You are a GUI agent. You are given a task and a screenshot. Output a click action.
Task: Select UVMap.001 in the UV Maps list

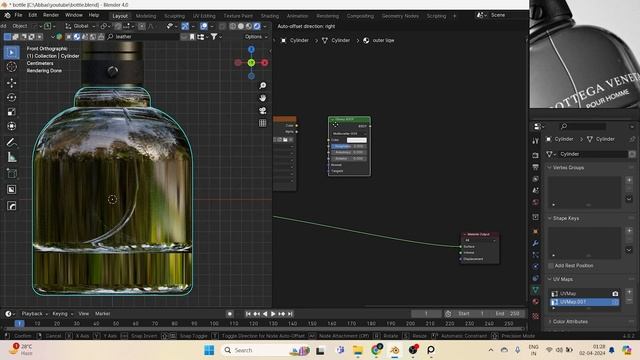pos(584,302)
